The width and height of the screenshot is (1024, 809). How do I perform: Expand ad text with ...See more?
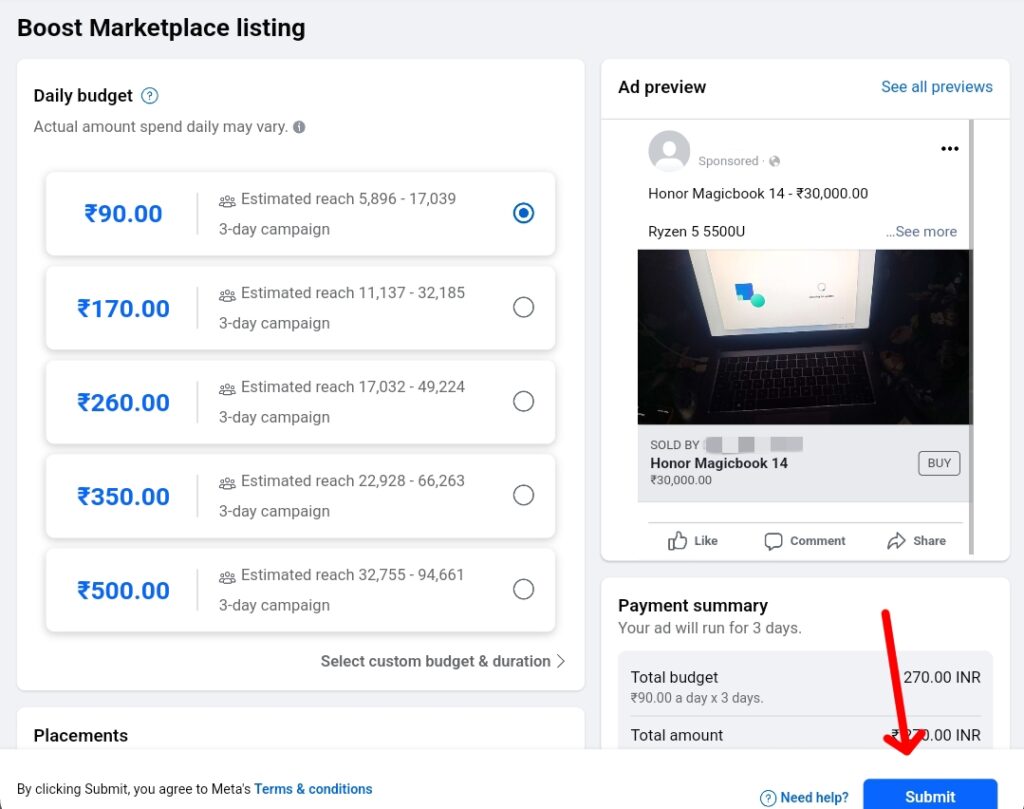(x=921, y=231)
